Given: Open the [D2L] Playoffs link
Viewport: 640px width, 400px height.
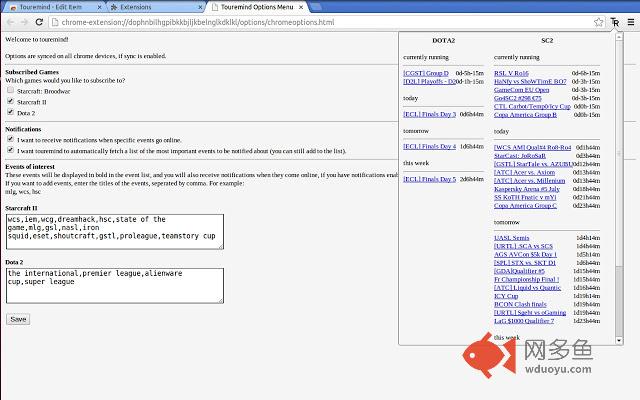Looking at the screenshot, I should click(429, 82).
